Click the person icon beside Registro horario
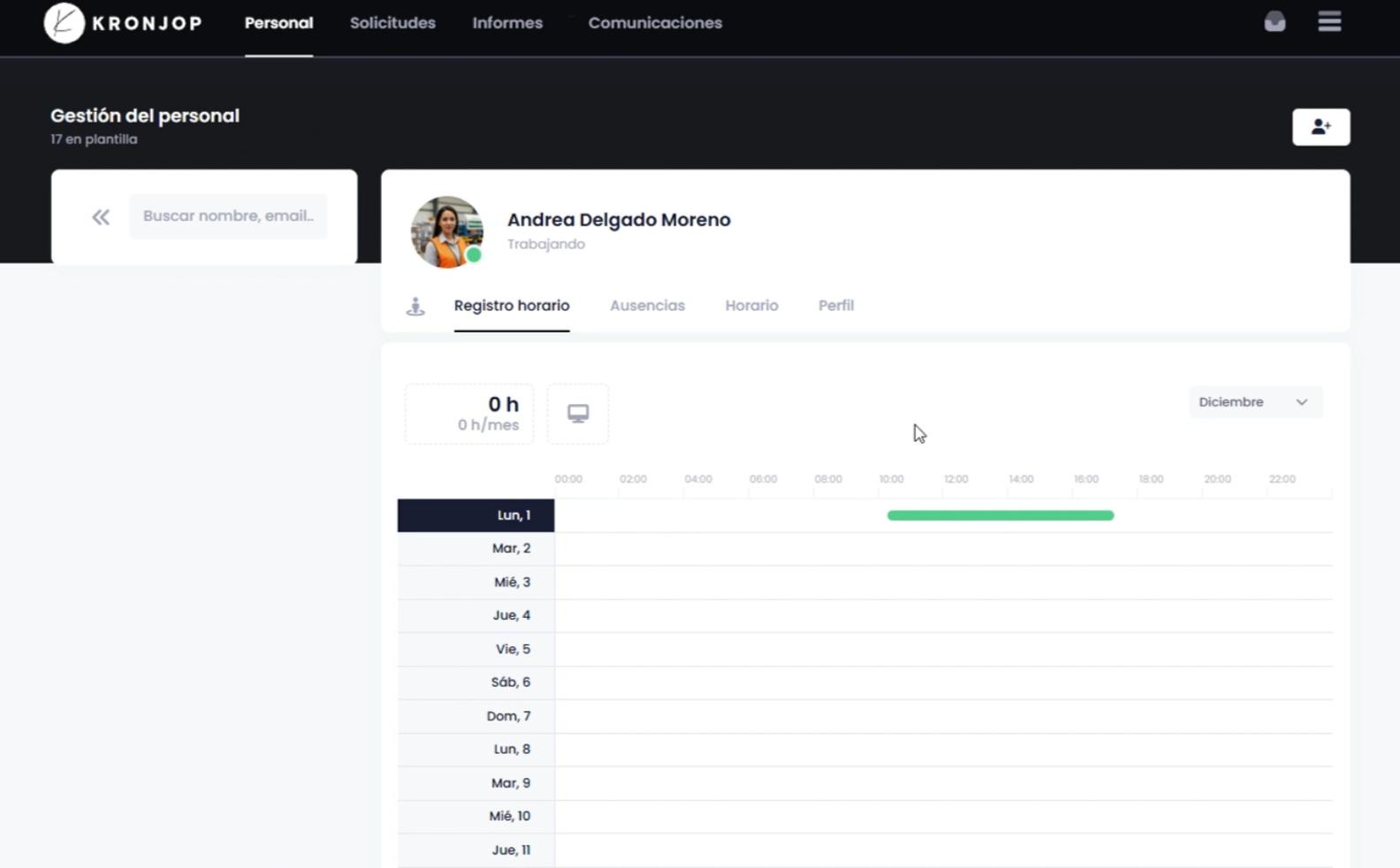 click(x=415, y=307)
